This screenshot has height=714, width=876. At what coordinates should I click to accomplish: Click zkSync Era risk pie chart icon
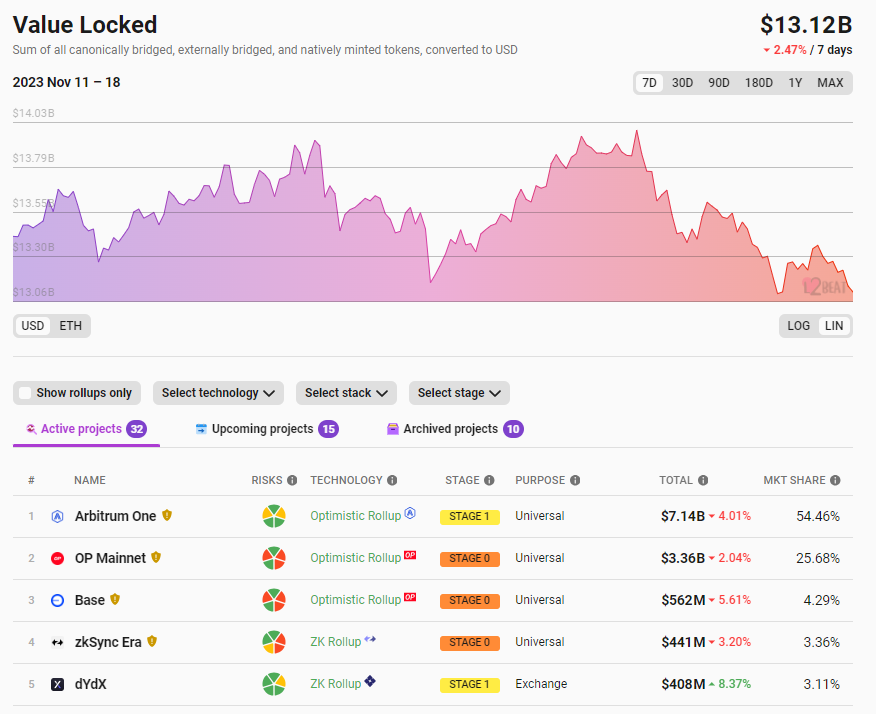[x=274, y=643]
